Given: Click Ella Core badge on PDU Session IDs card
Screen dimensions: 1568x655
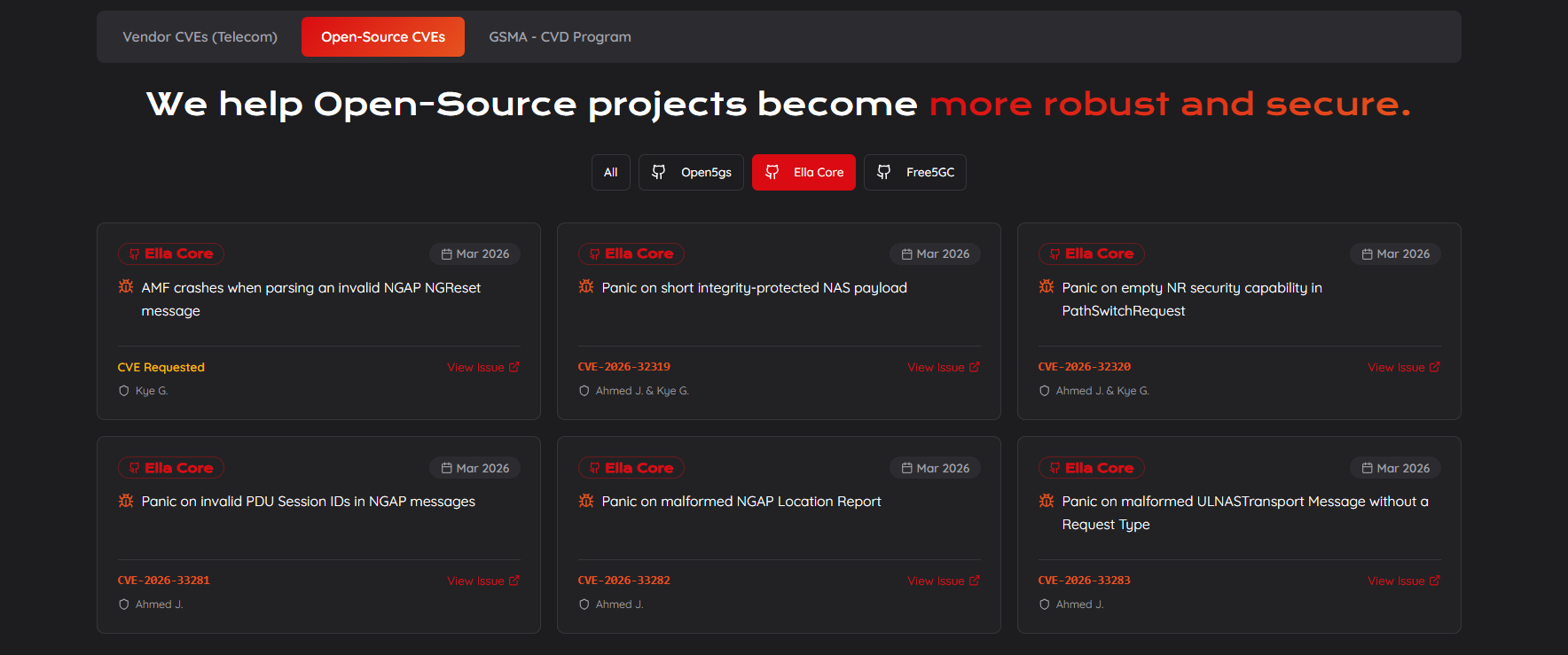Looking at the screenshot, I should click(x=171, y=468).
